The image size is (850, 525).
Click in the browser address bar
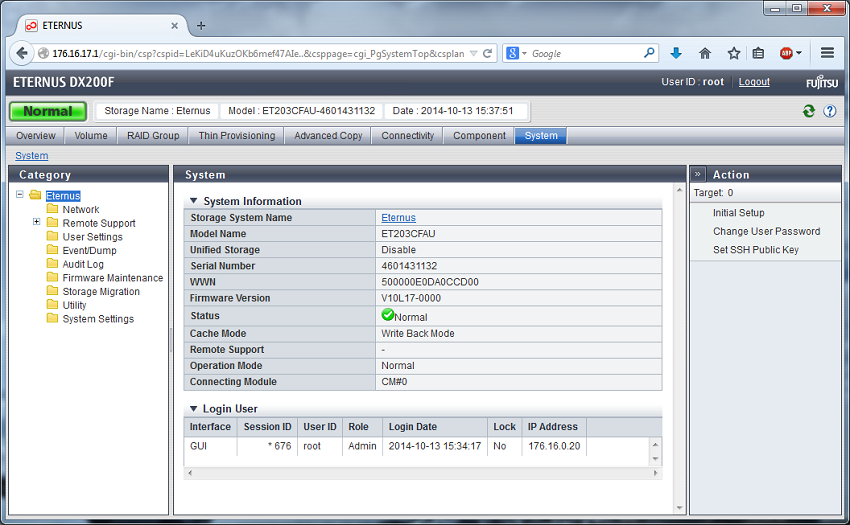pyautogui.click(x=257, y=53)
